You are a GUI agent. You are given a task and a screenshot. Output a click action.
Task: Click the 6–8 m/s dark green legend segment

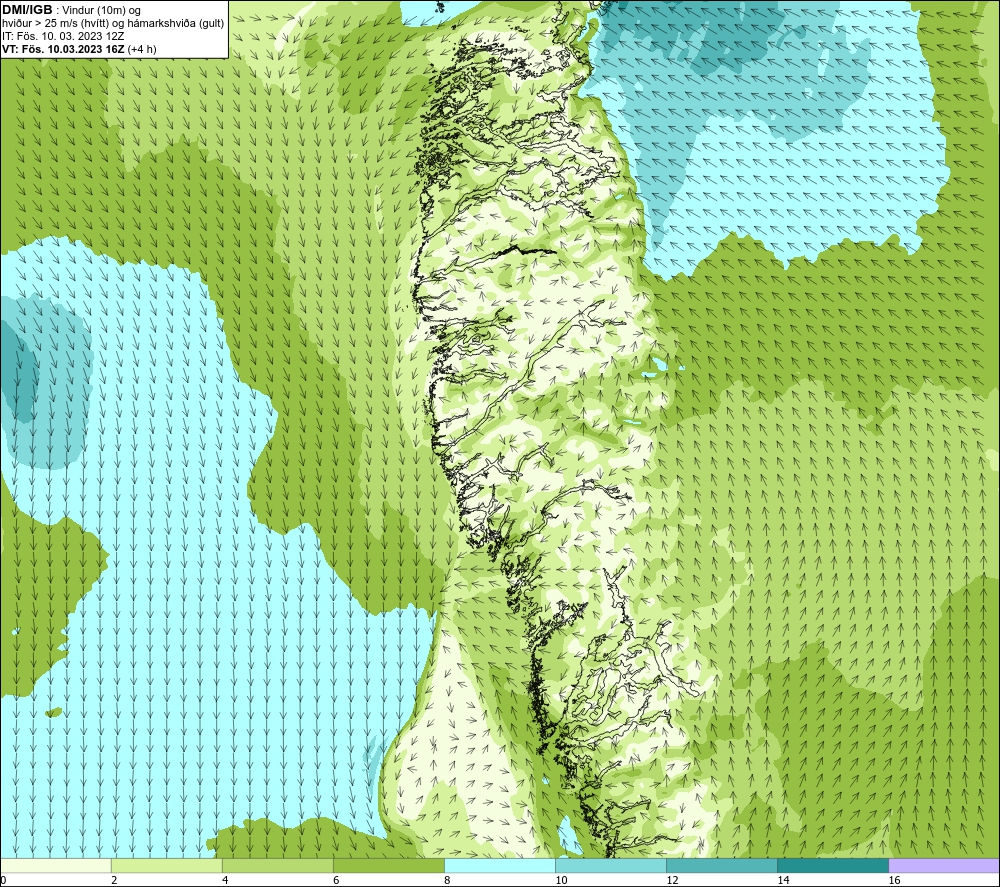(x=389, y=866)
